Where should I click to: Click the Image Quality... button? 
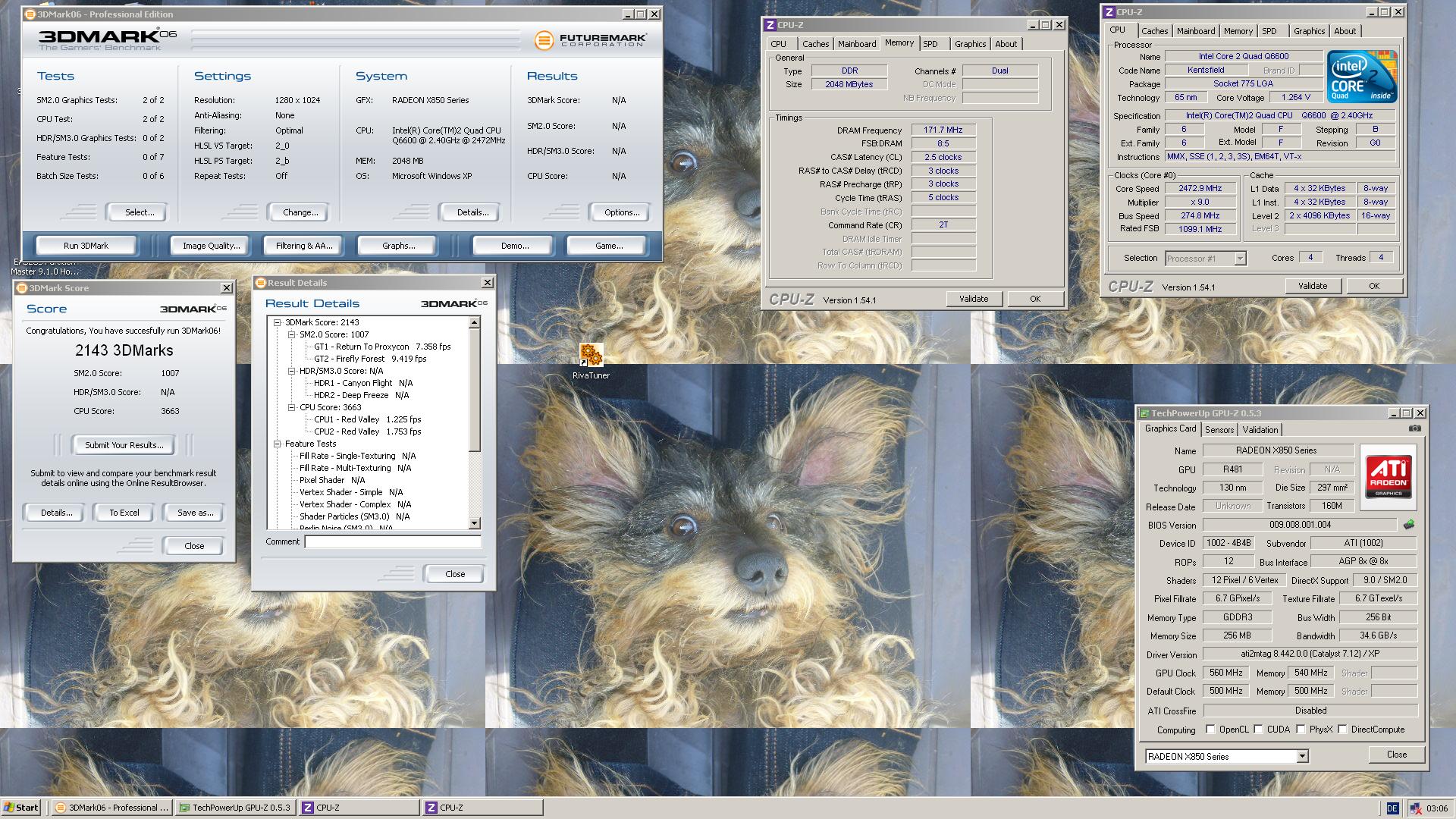[211, 246]
